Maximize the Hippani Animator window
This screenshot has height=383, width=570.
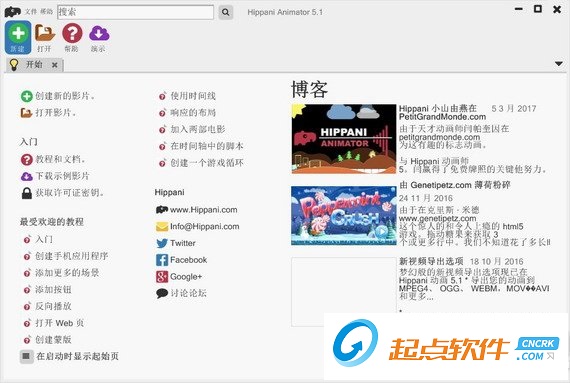click(x=538, y=9)
